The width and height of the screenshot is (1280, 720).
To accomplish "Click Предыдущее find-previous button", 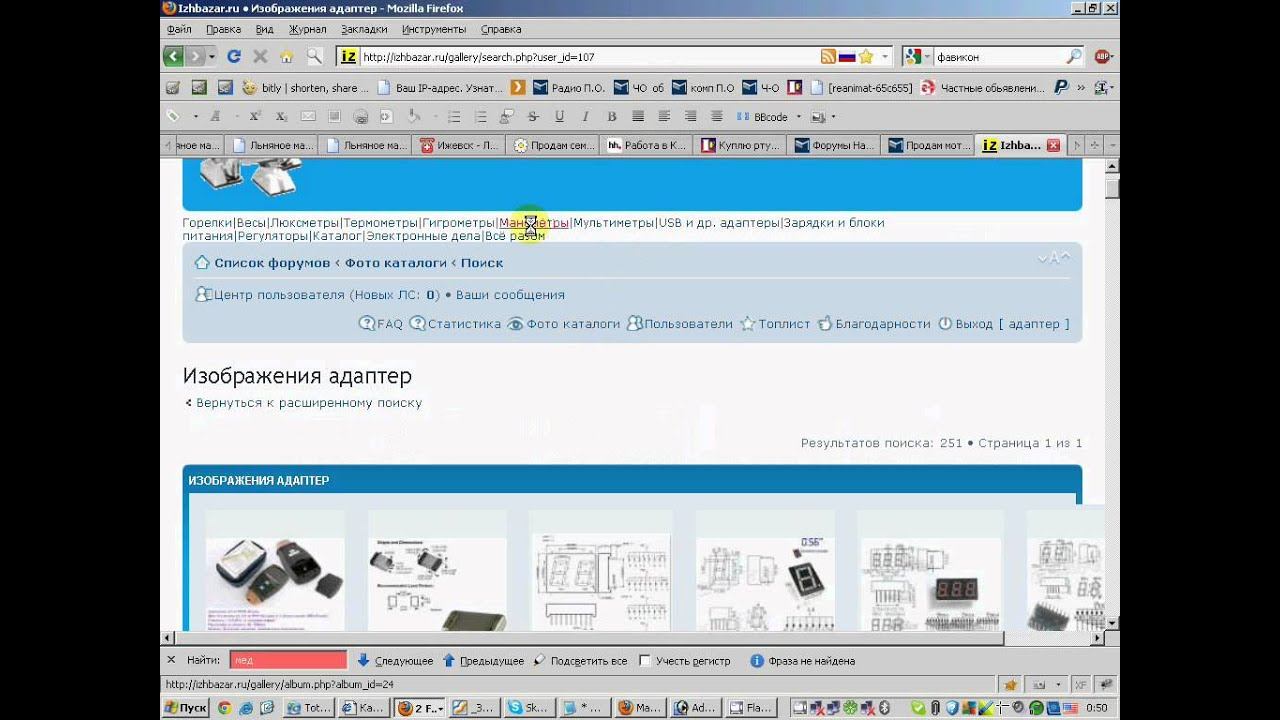I will (483, 661).
